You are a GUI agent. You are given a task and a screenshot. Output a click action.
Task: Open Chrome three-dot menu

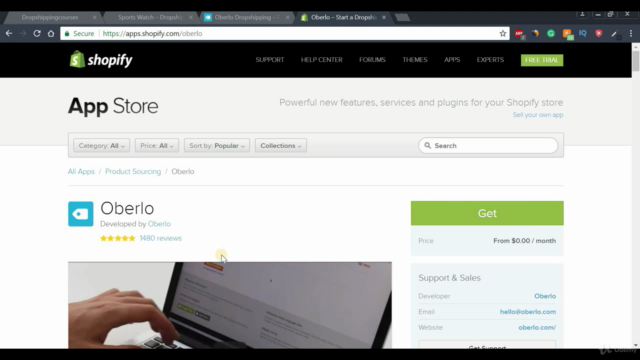[631, 33]
